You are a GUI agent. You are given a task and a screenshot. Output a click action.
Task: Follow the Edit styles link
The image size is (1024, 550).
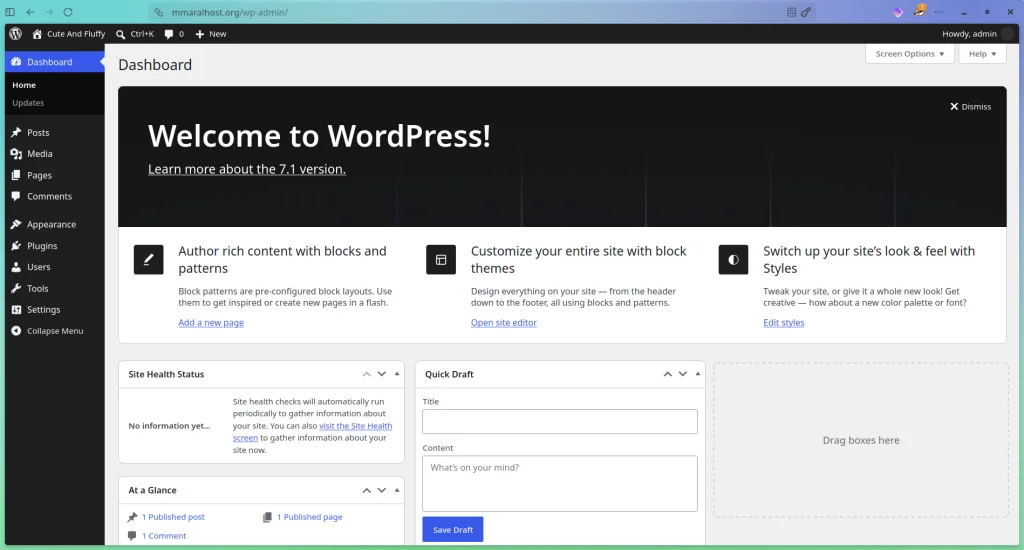pyautogui.click(x=784, y=323)
